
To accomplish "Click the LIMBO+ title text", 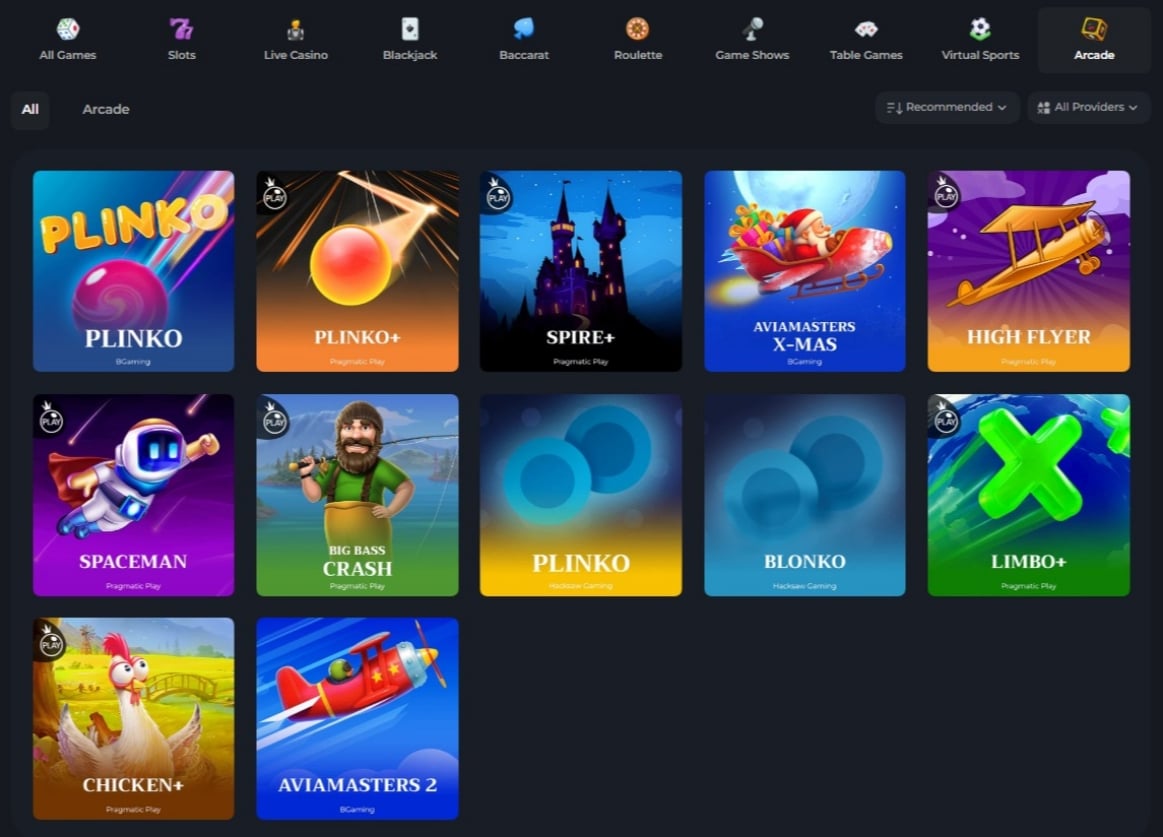I will tap(1029, 562).
